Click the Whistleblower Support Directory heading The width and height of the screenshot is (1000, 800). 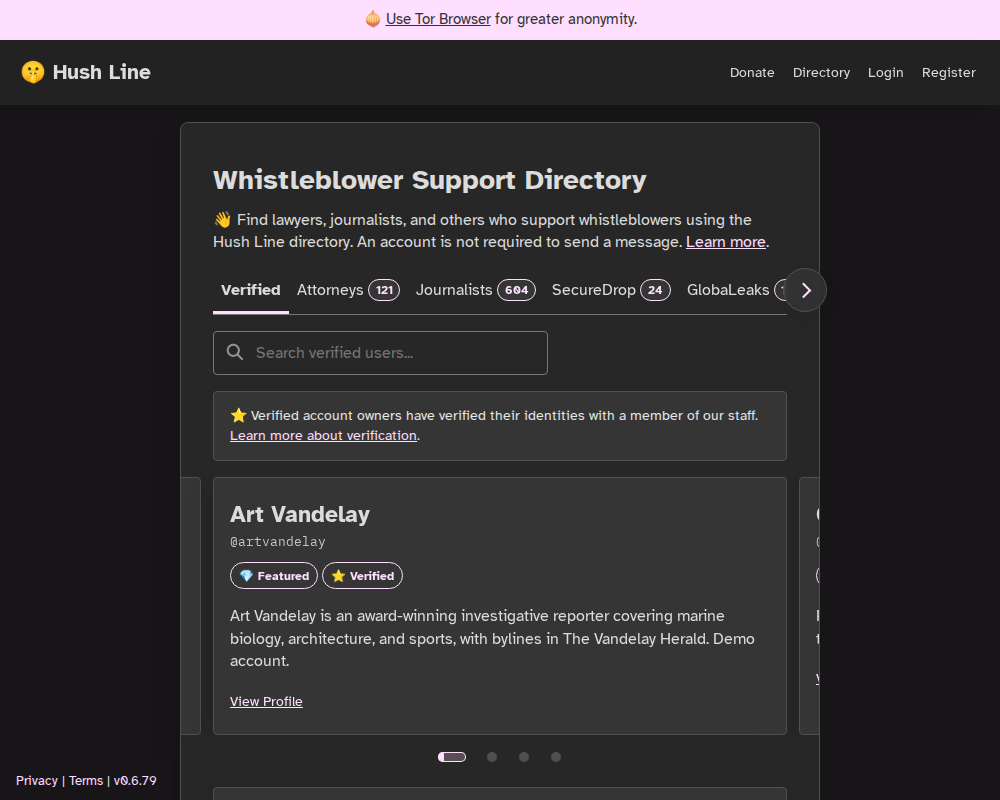pos(429,180)
